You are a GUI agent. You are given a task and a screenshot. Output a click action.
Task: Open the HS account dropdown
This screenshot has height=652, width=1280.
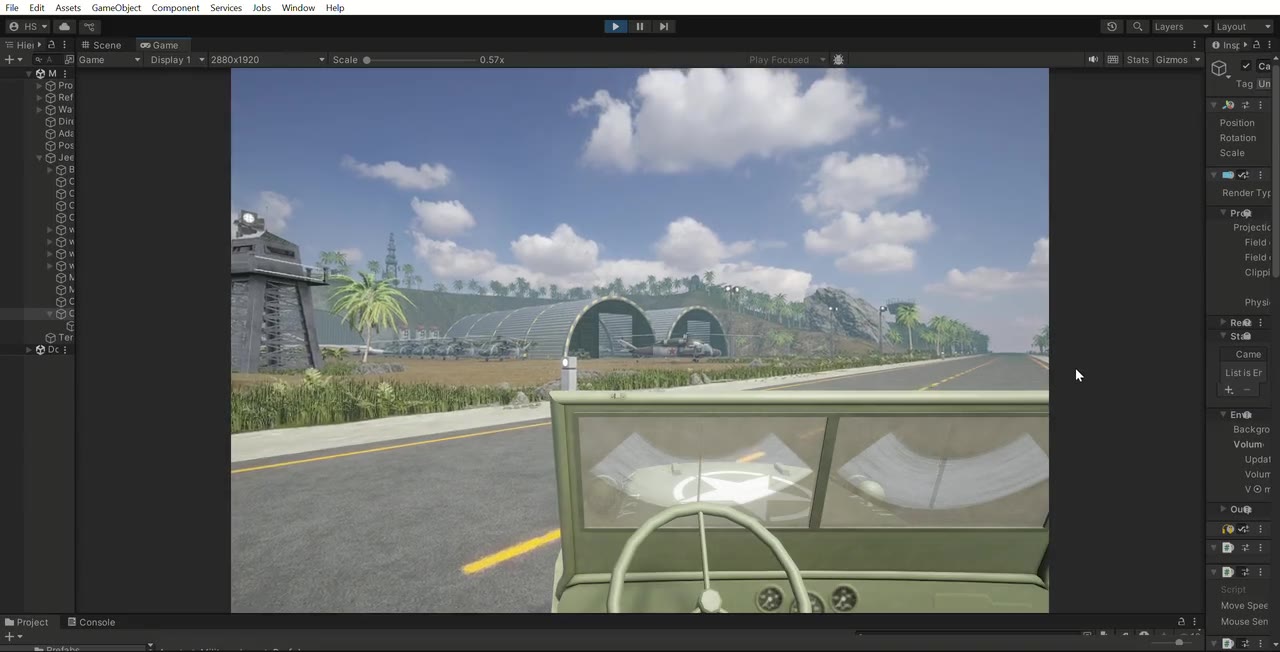(x=28, y=27)
